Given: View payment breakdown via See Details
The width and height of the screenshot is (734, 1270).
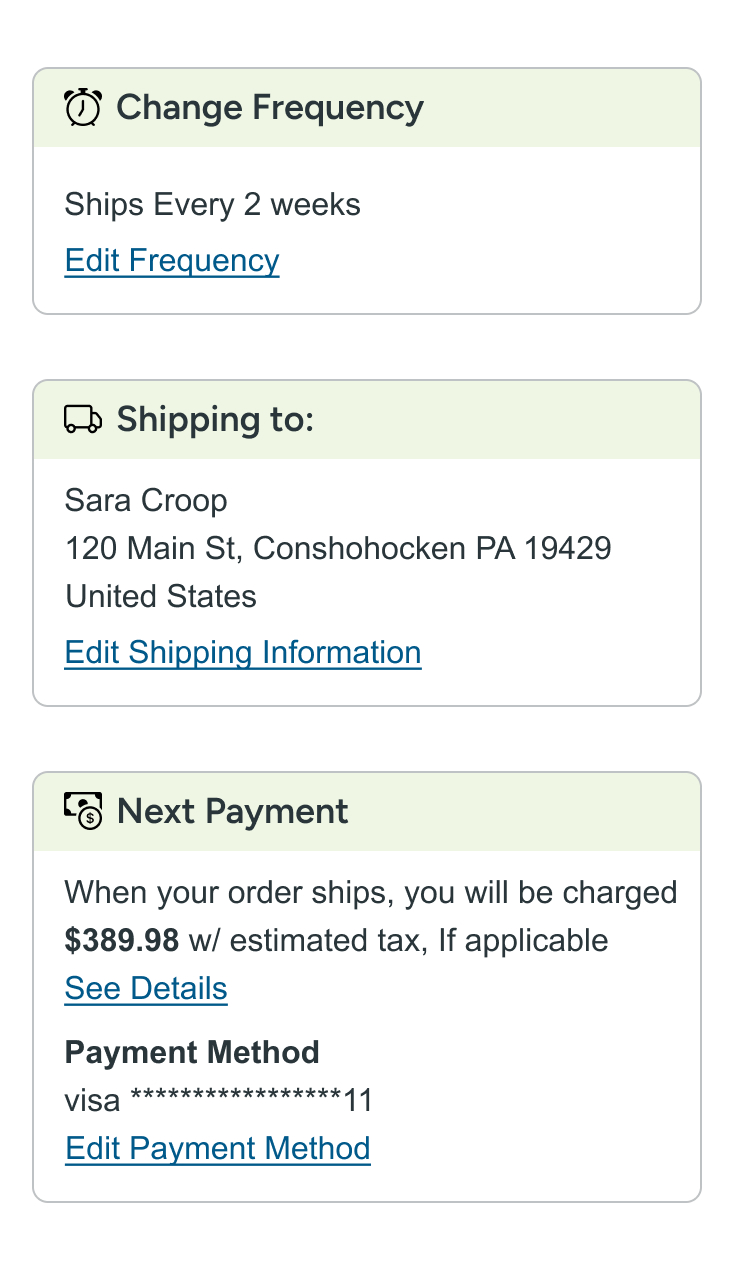Looking at the screenshot, I should [146, 988].
